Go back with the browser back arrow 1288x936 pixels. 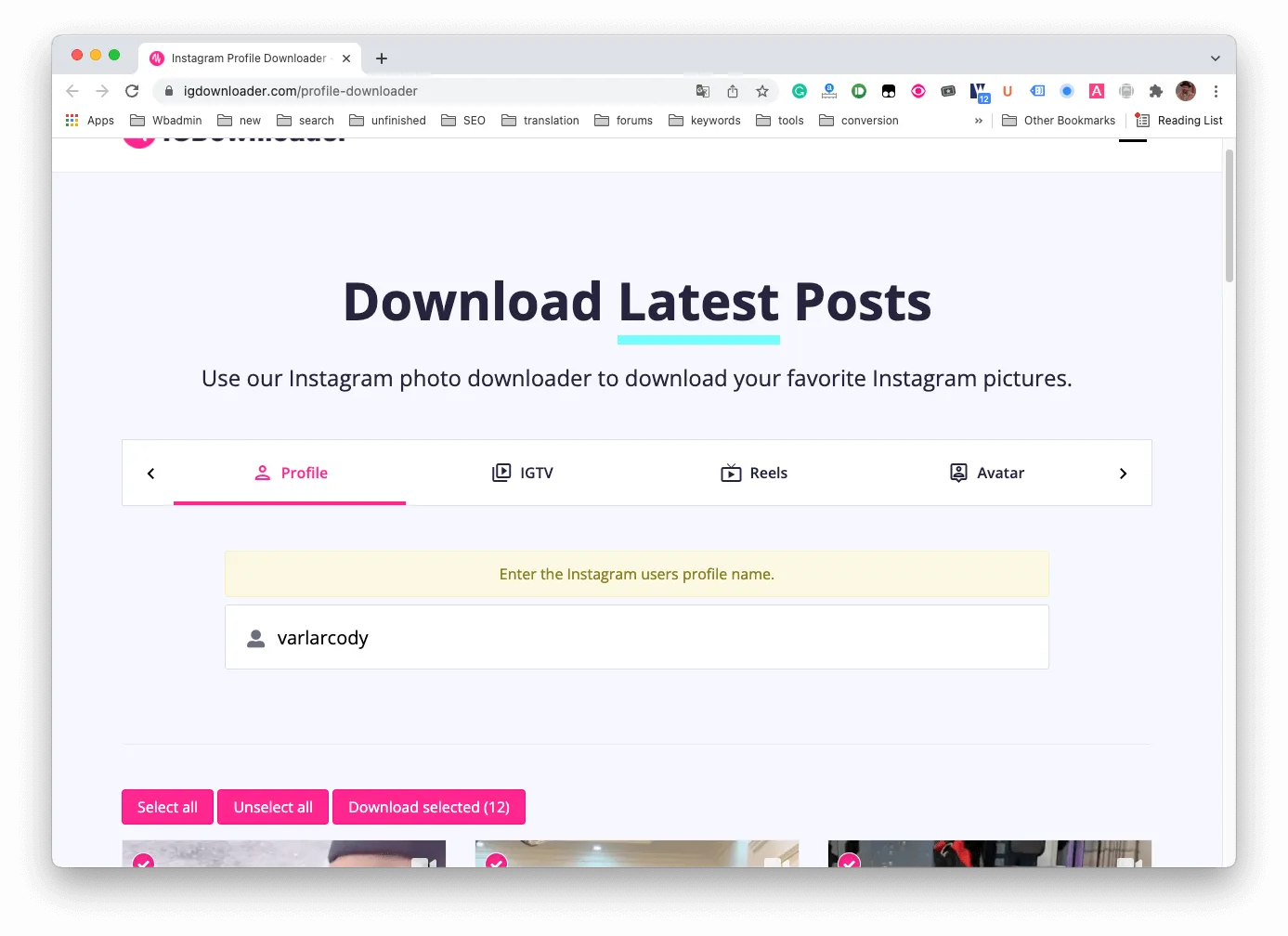[72, 91]
